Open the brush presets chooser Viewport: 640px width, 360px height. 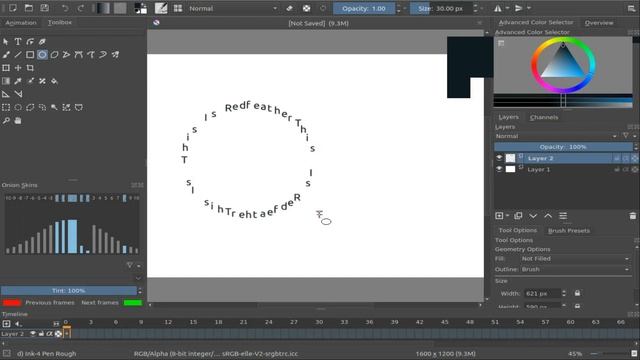(178, 8)
